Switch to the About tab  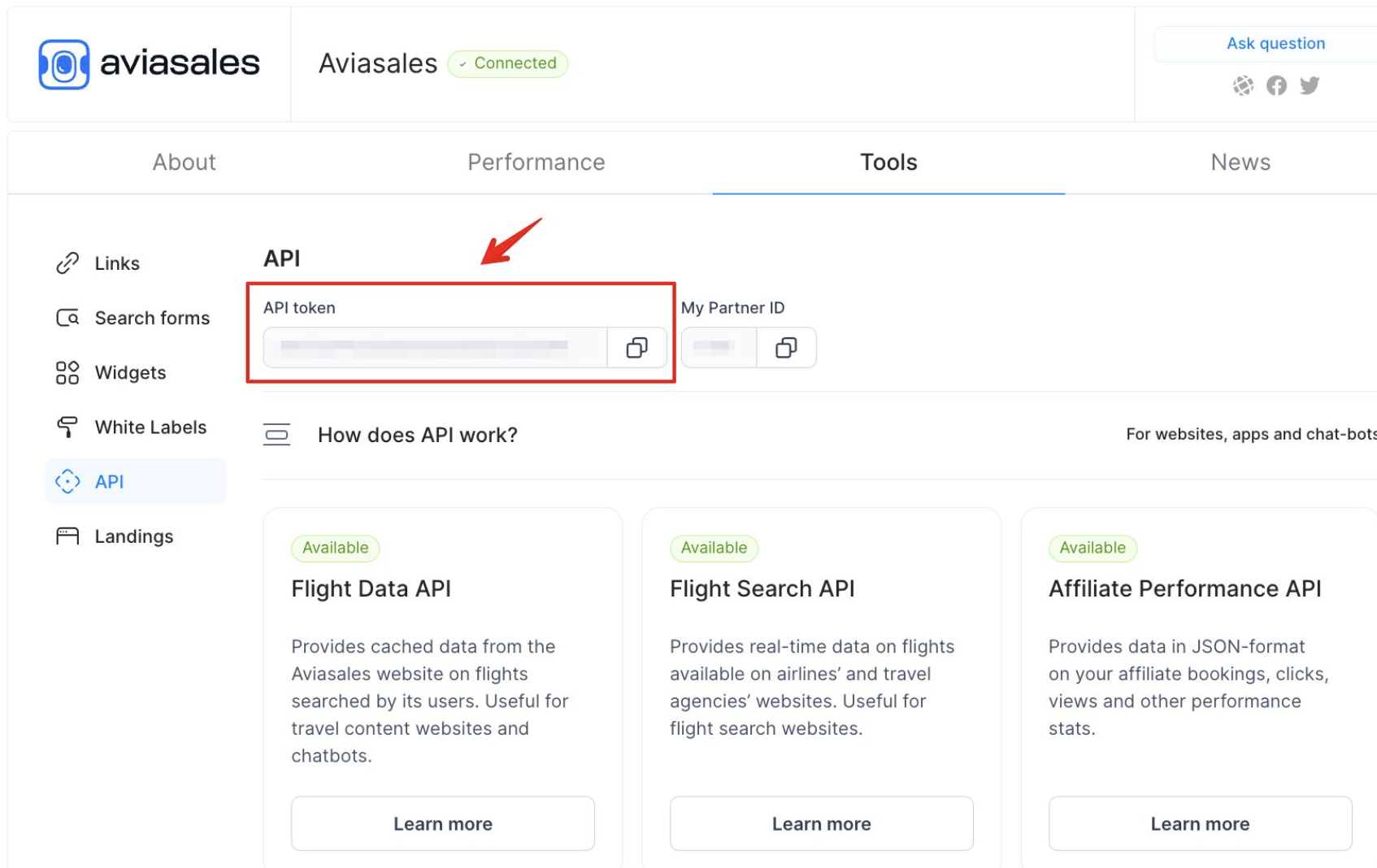(185, 163)
